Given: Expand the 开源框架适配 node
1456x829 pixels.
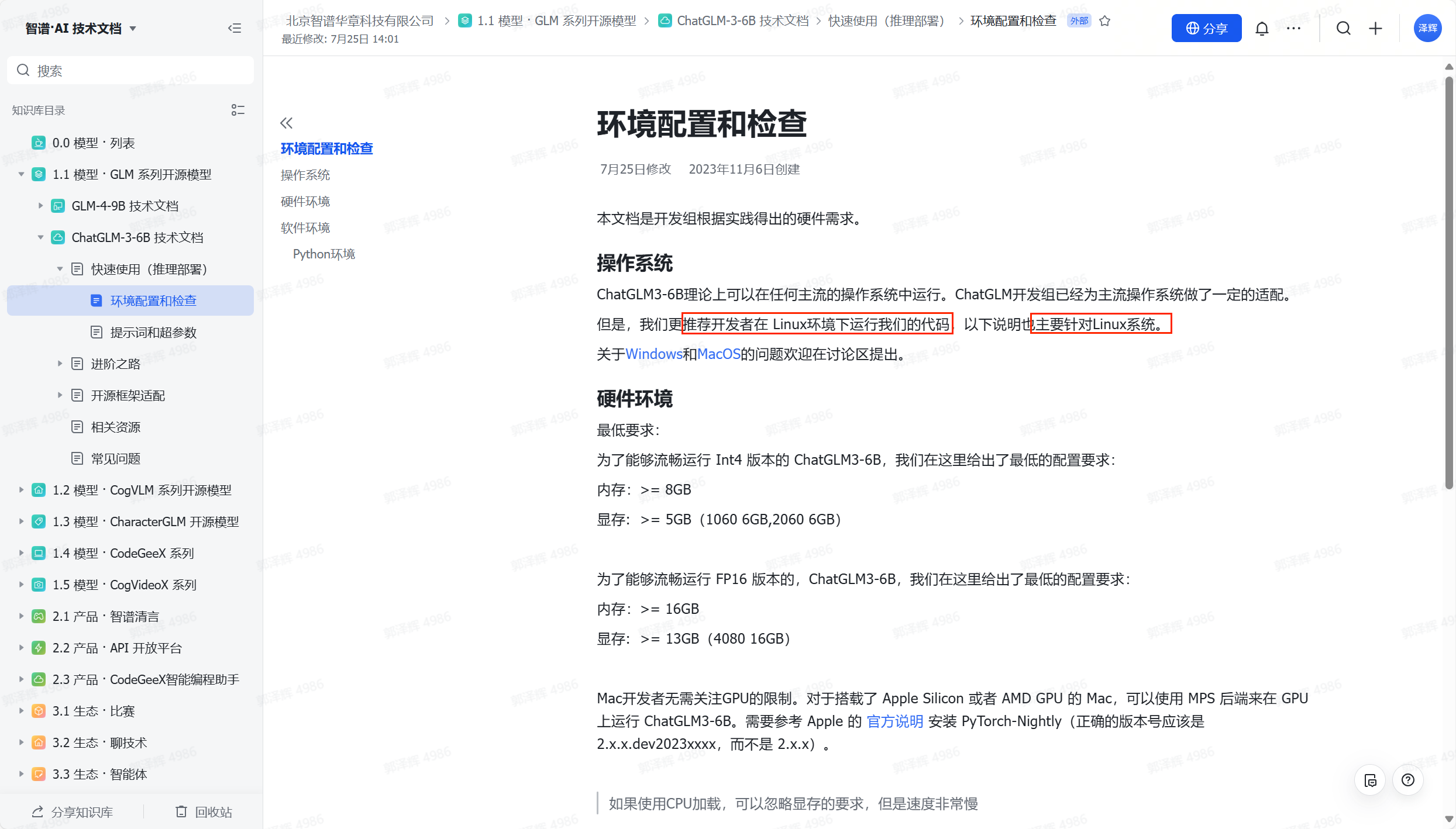Looking at the screenshot, I should pos(60,395).
